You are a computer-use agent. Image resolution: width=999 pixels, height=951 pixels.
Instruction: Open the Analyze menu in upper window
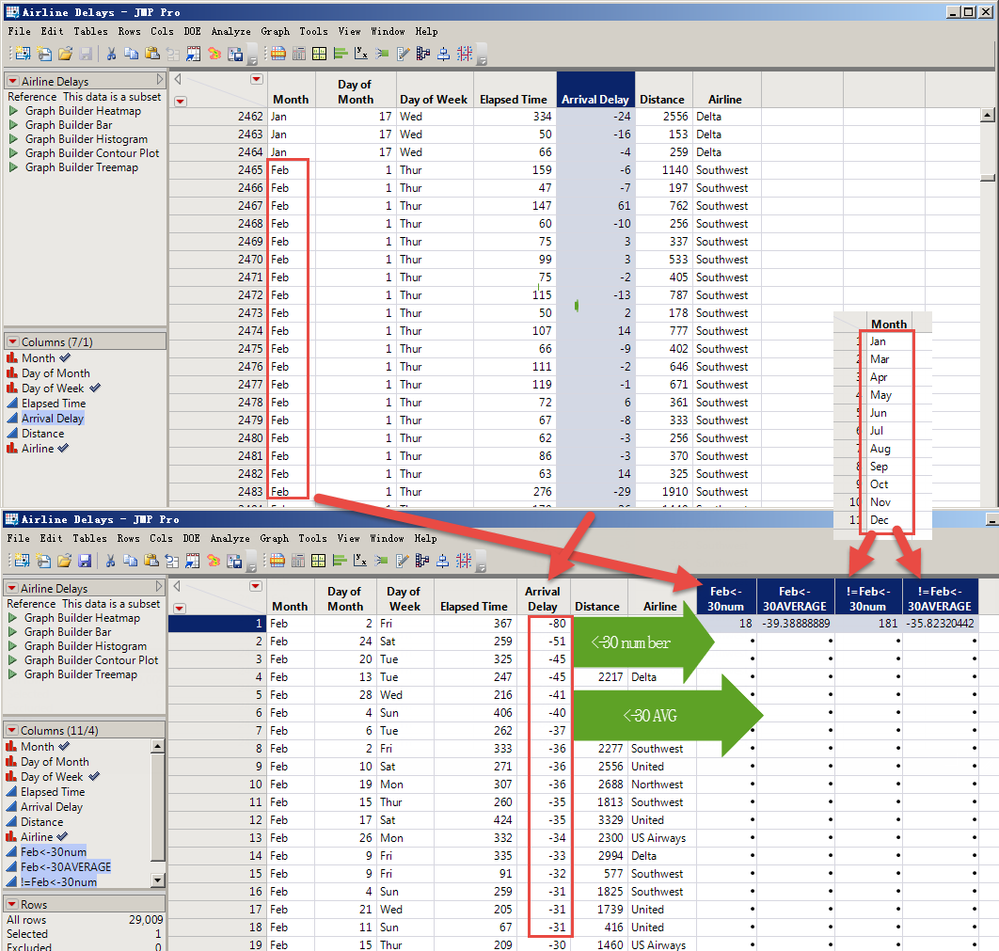click(230, 31)
